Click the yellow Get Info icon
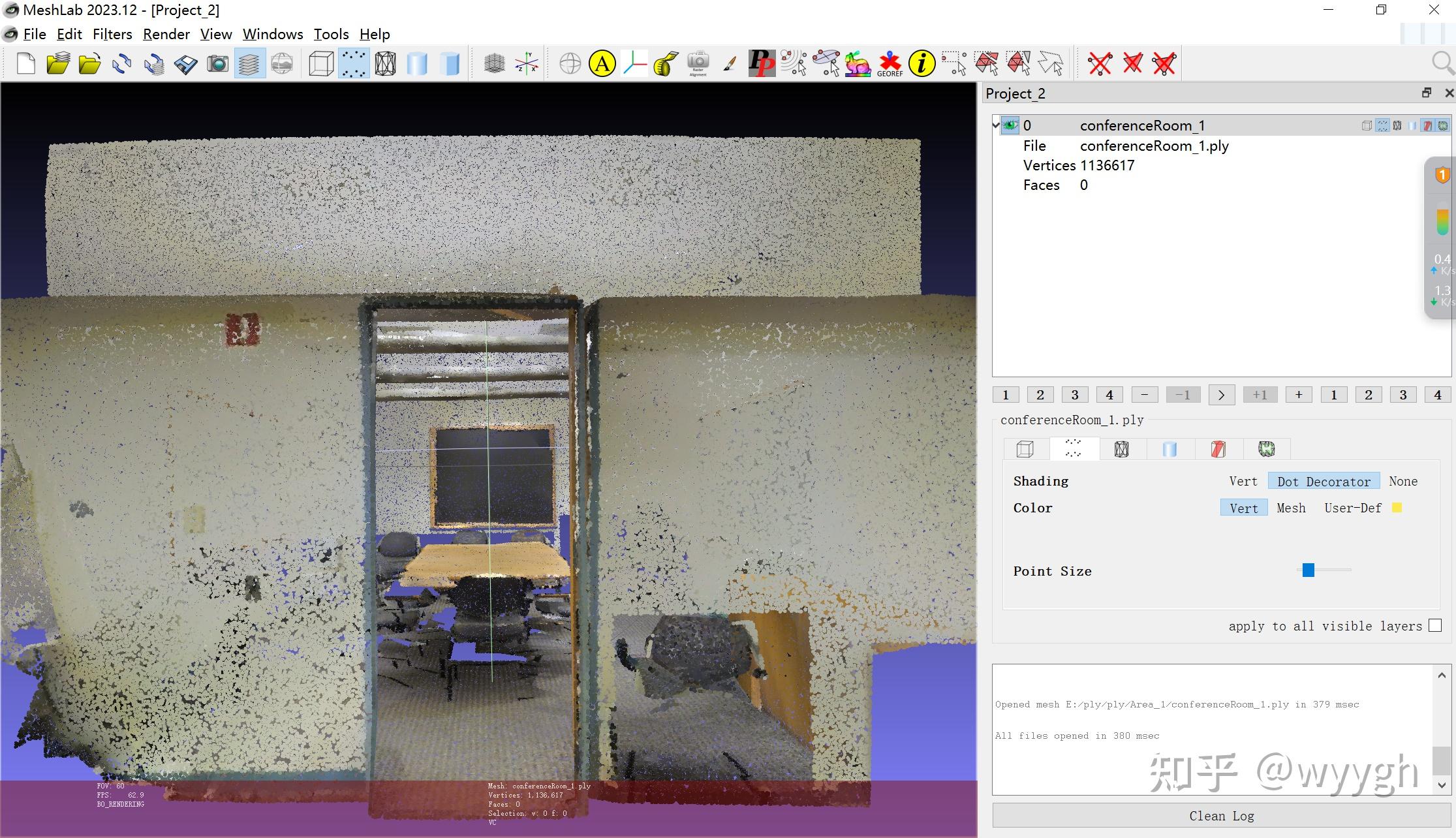Screen dimensions: 1456x838 [922, 64]
